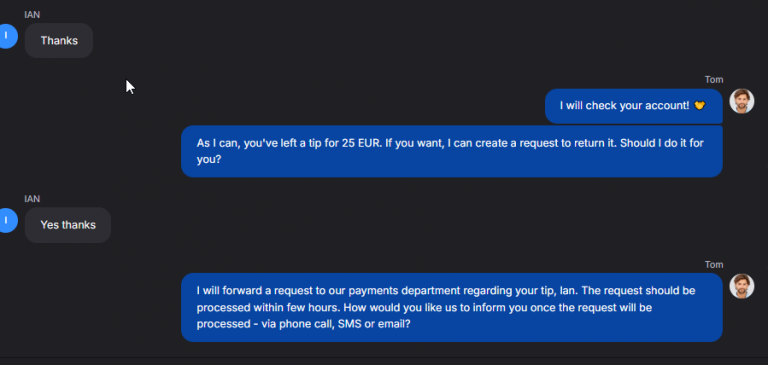768x365 pixels.
Task: Open Tom's profile photo beside payments department message
Action: point(742,286)
